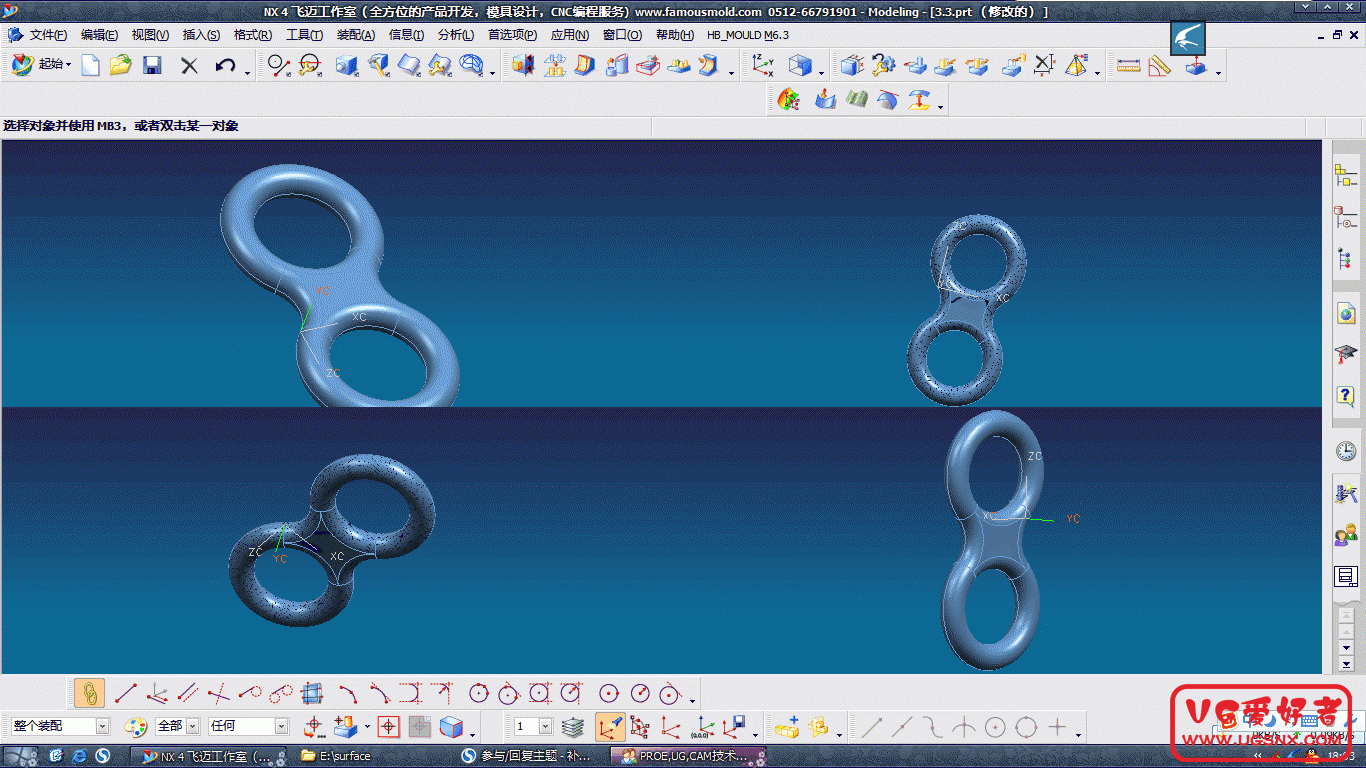The width and height of the screenshot is (1366, 768).
Task: Open the 文件(F) menu
Action: [x=48, y=35]
